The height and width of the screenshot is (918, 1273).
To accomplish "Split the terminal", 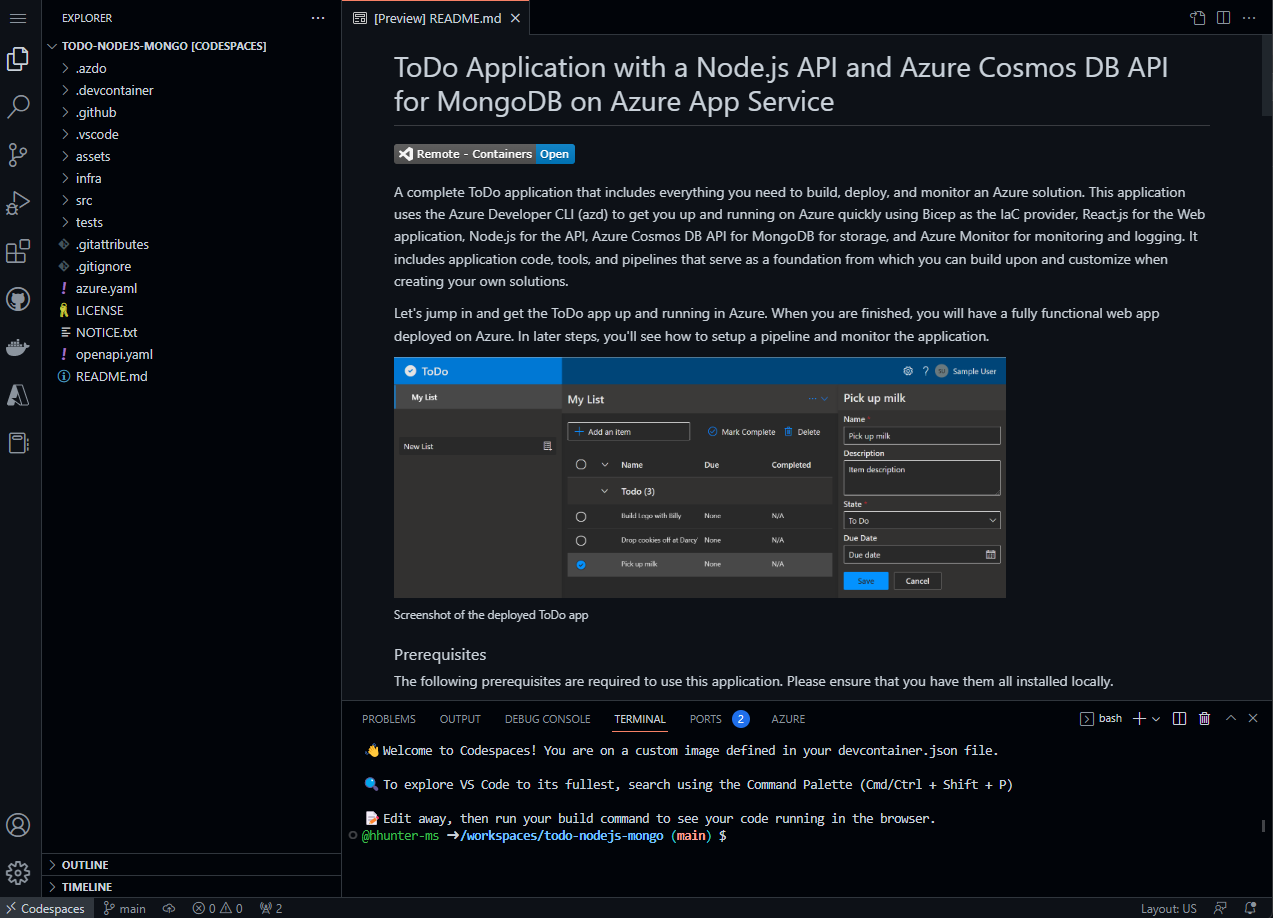I will coord(1179,718).
